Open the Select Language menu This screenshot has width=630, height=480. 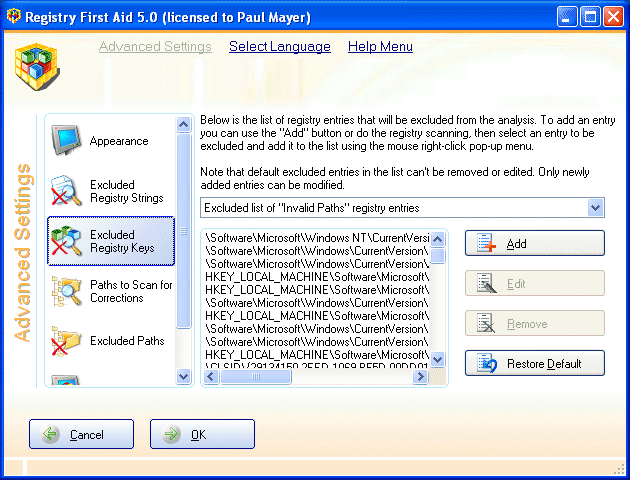(279, 47)
